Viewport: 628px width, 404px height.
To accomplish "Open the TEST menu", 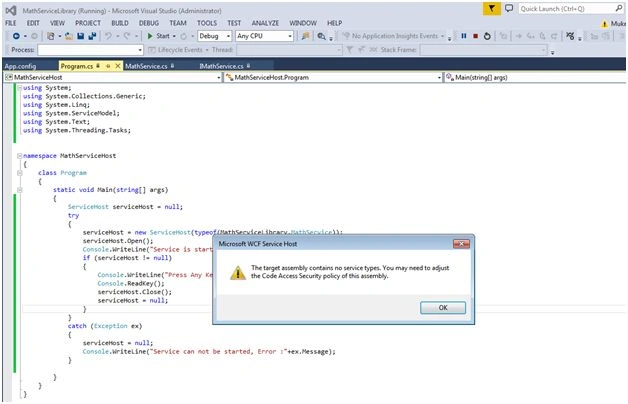I will click(x=234, y=23).
